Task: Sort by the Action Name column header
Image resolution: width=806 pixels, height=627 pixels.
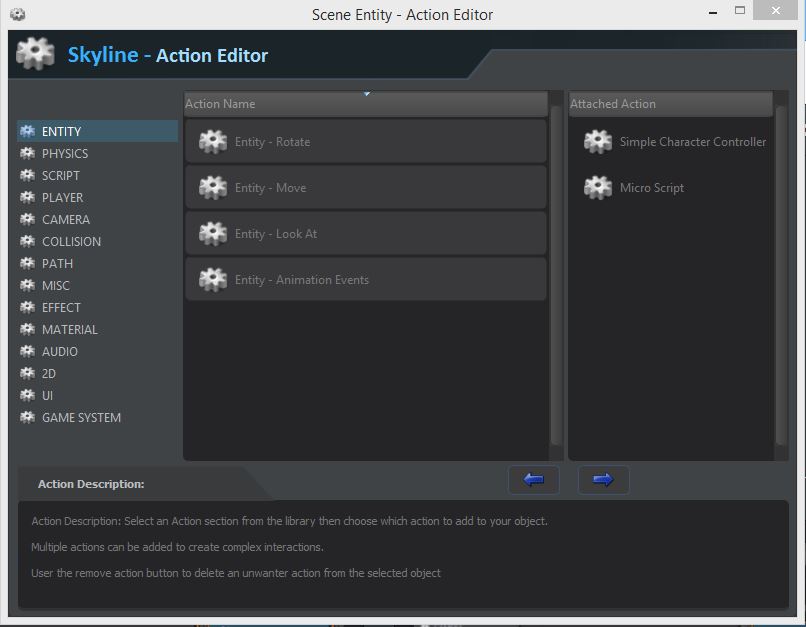Action: pos(365,104)
